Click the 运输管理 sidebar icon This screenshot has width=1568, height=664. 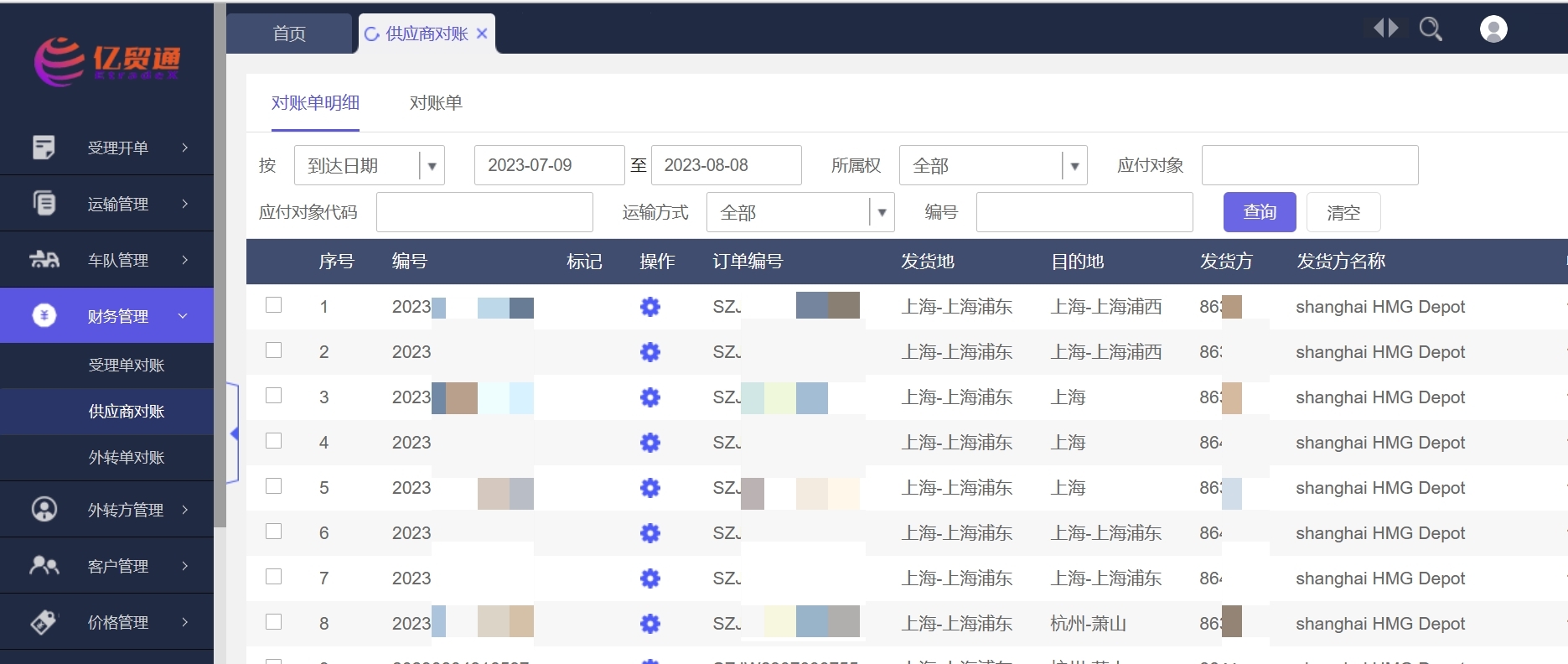coord(44,203)
